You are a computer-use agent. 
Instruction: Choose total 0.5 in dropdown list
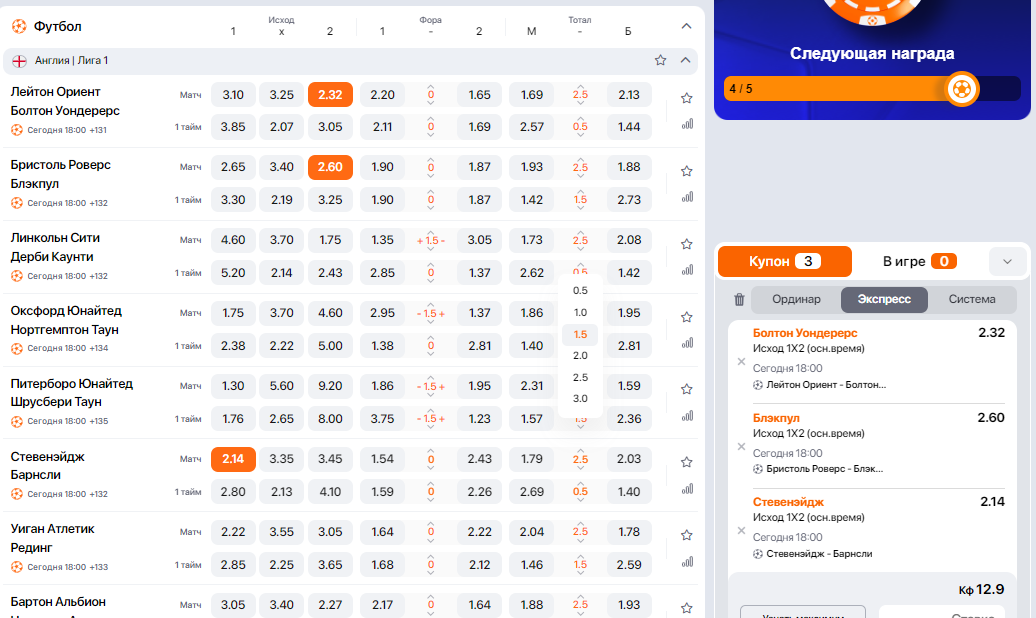(580, 291)
